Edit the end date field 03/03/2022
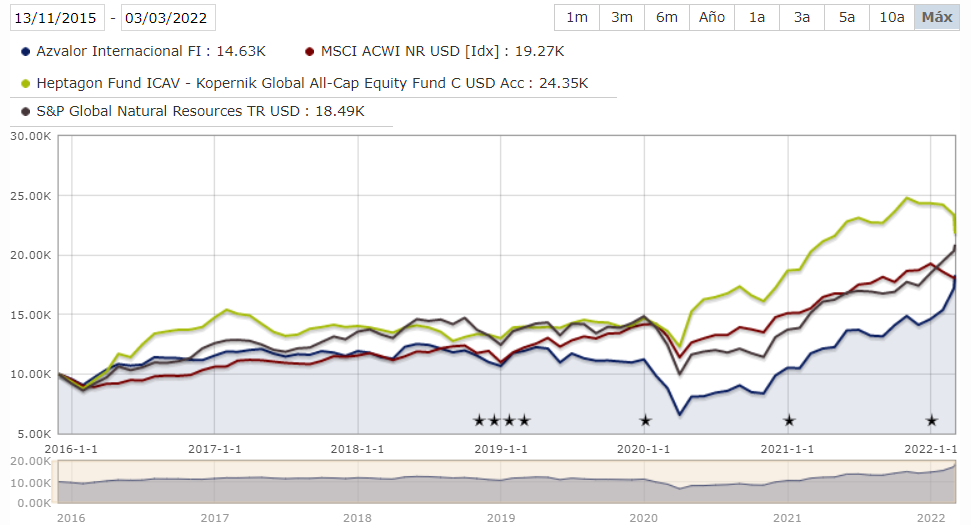The image size is (971, 529). click(169, 18)
